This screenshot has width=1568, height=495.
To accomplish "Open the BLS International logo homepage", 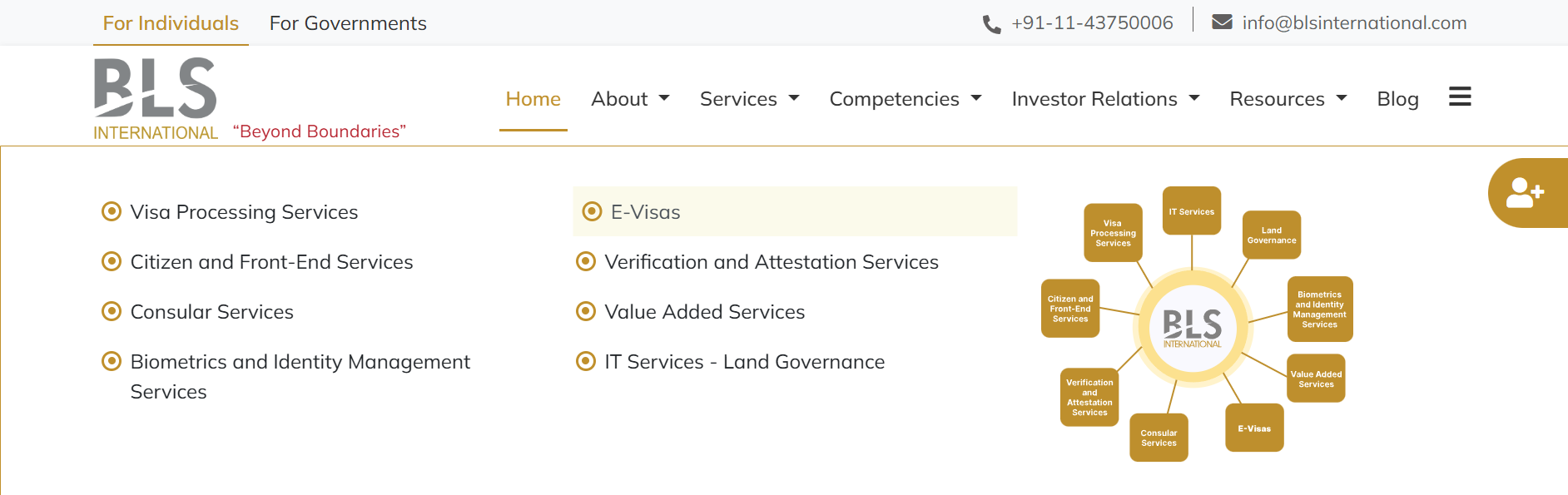I will click(x=156, y=99).
